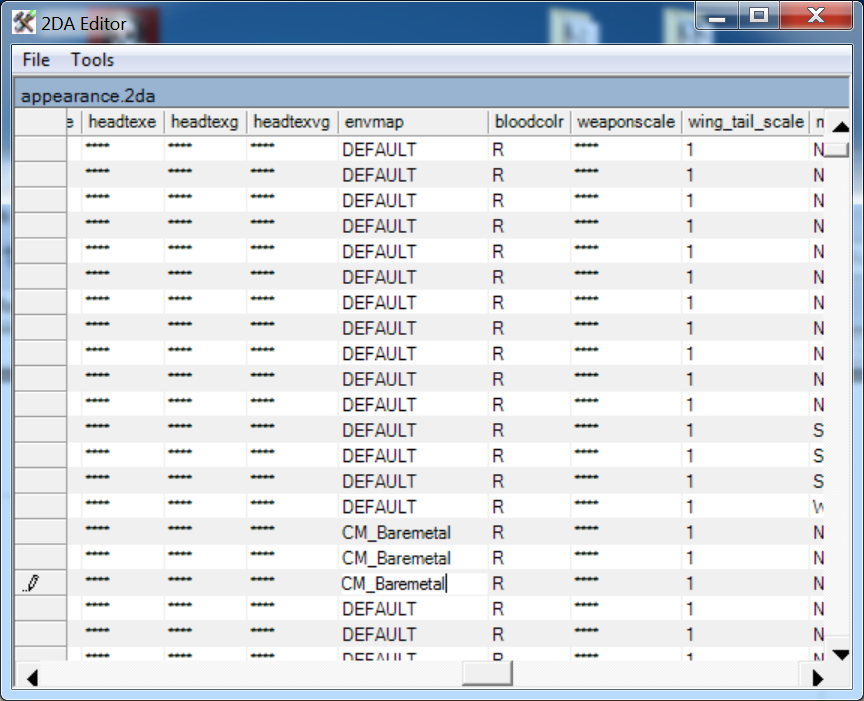Click the left horizontal scroll arrow
Image resolution: width=864 pixels, height=701 pixels.
tap(31, 677)
